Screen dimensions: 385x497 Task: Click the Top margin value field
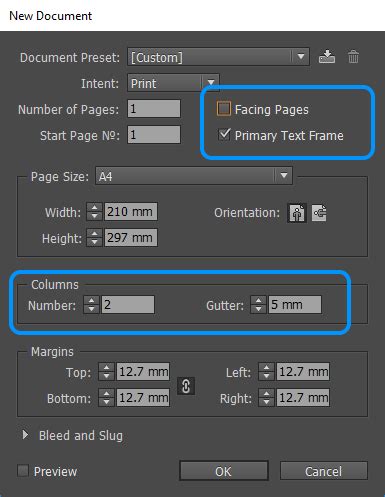tap(143, 371)
